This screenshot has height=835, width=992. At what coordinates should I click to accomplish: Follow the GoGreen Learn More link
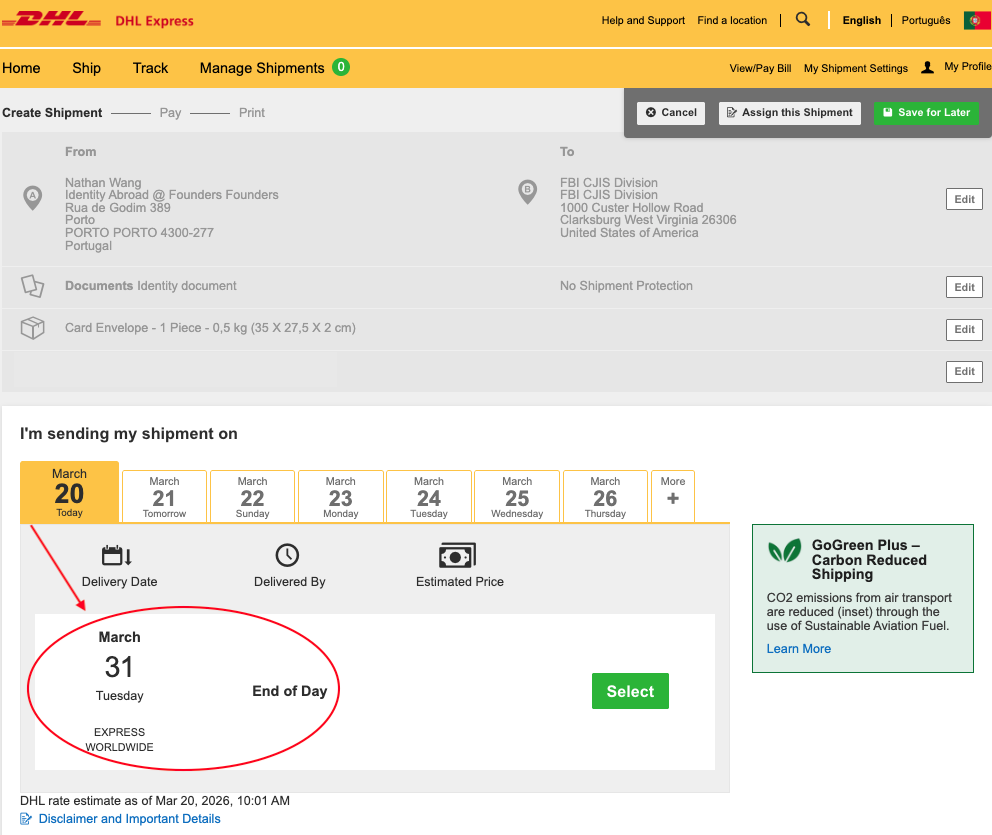pyautogui.click(x=798, y=649)
